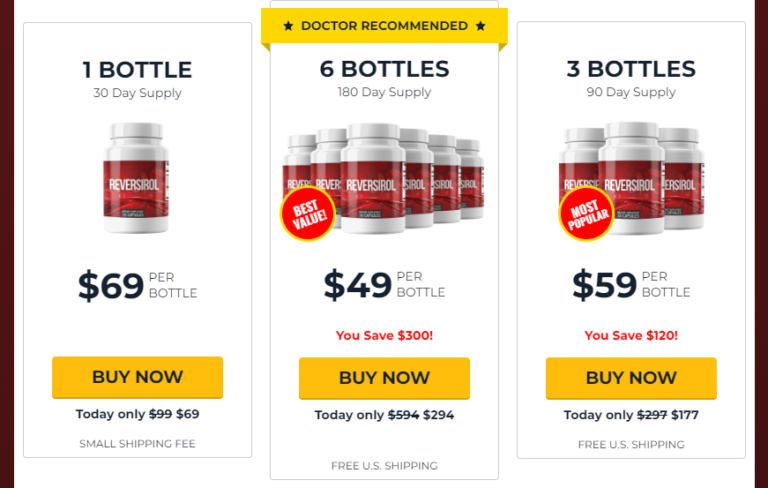Click BUY NOW for 6 bottles

pos(384,378)
